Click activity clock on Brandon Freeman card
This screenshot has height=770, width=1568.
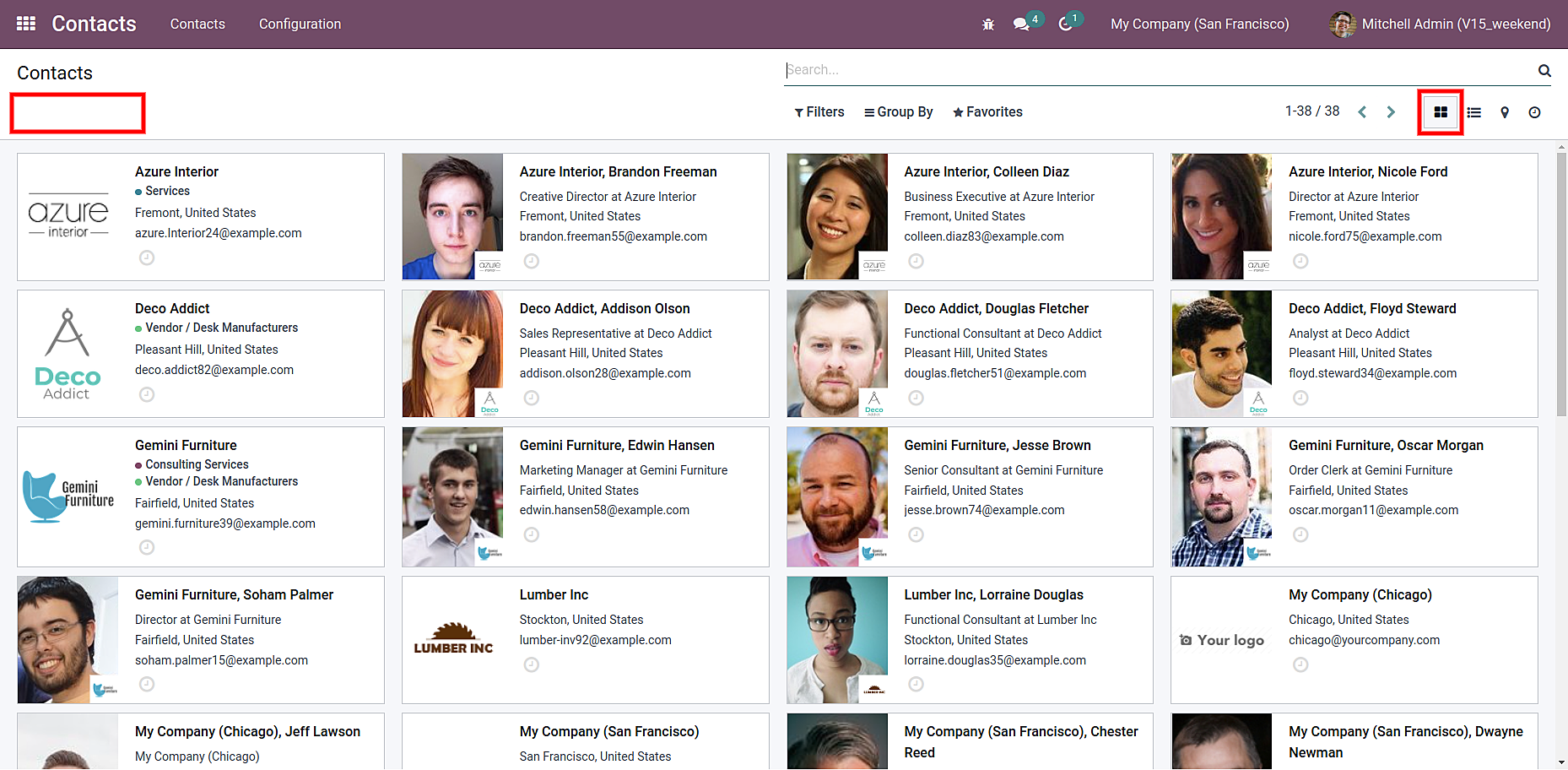[532, 261]
